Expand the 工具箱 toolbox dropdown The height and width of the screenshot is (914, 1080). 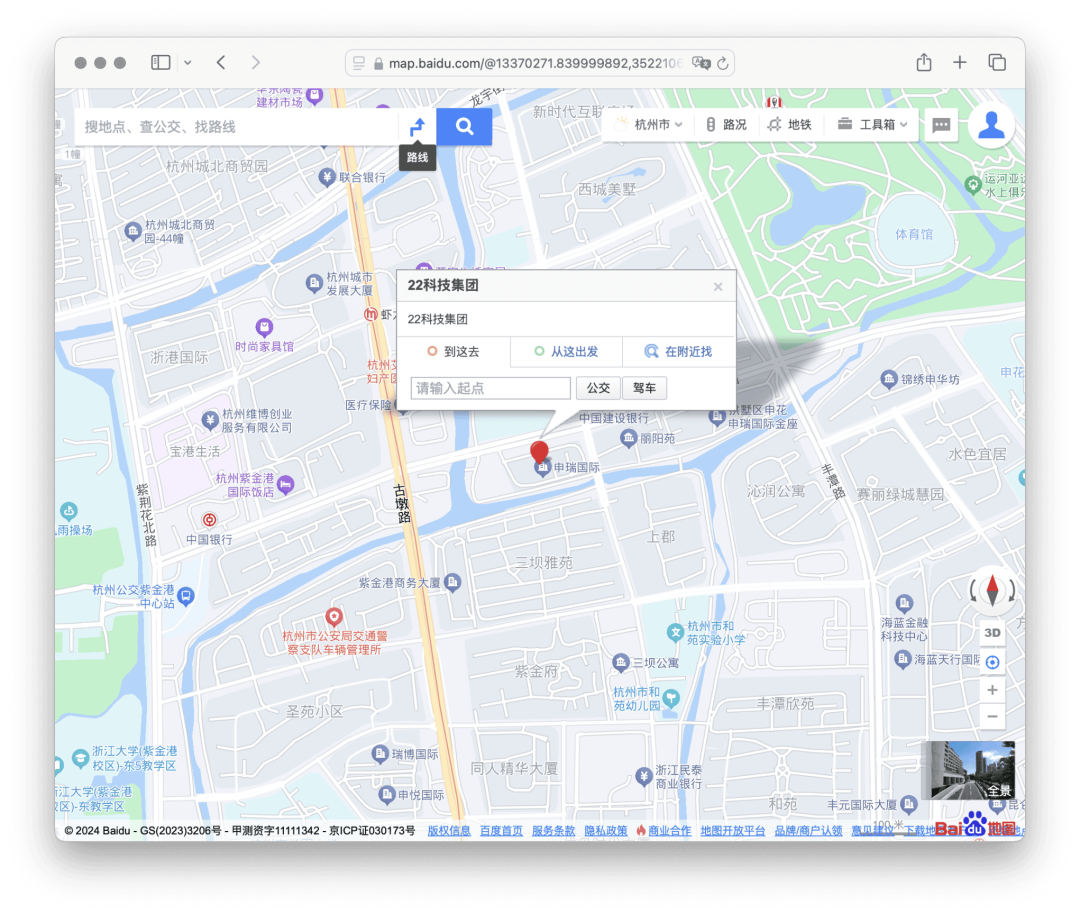coord(872,125)
